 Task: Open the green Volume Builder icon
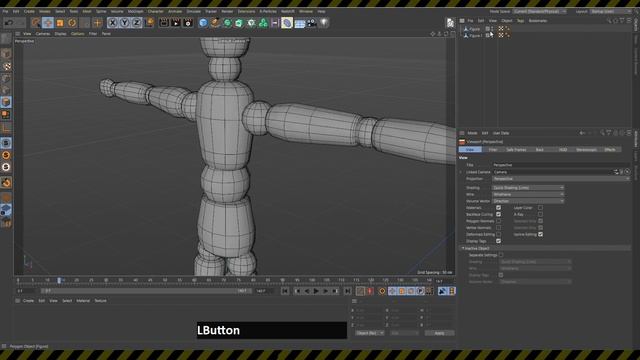click(x=263, y=23)
